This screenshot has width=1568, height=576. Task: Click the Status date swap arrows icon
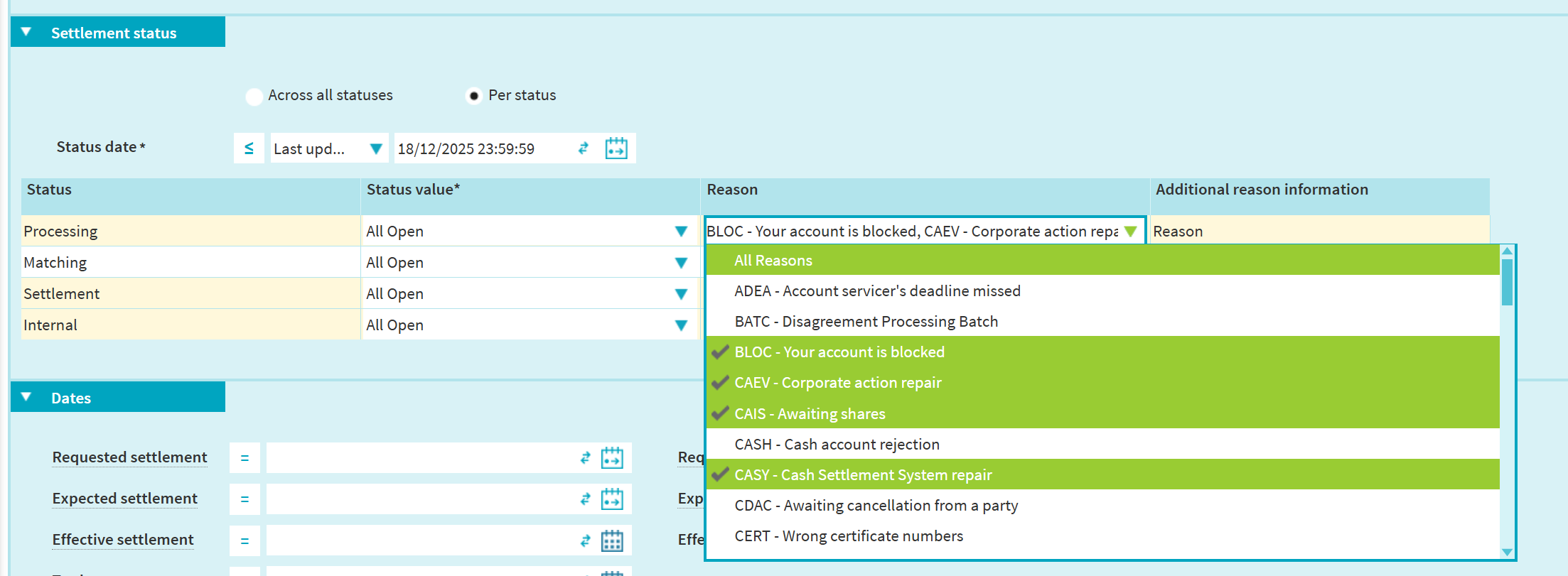point(584,148)
